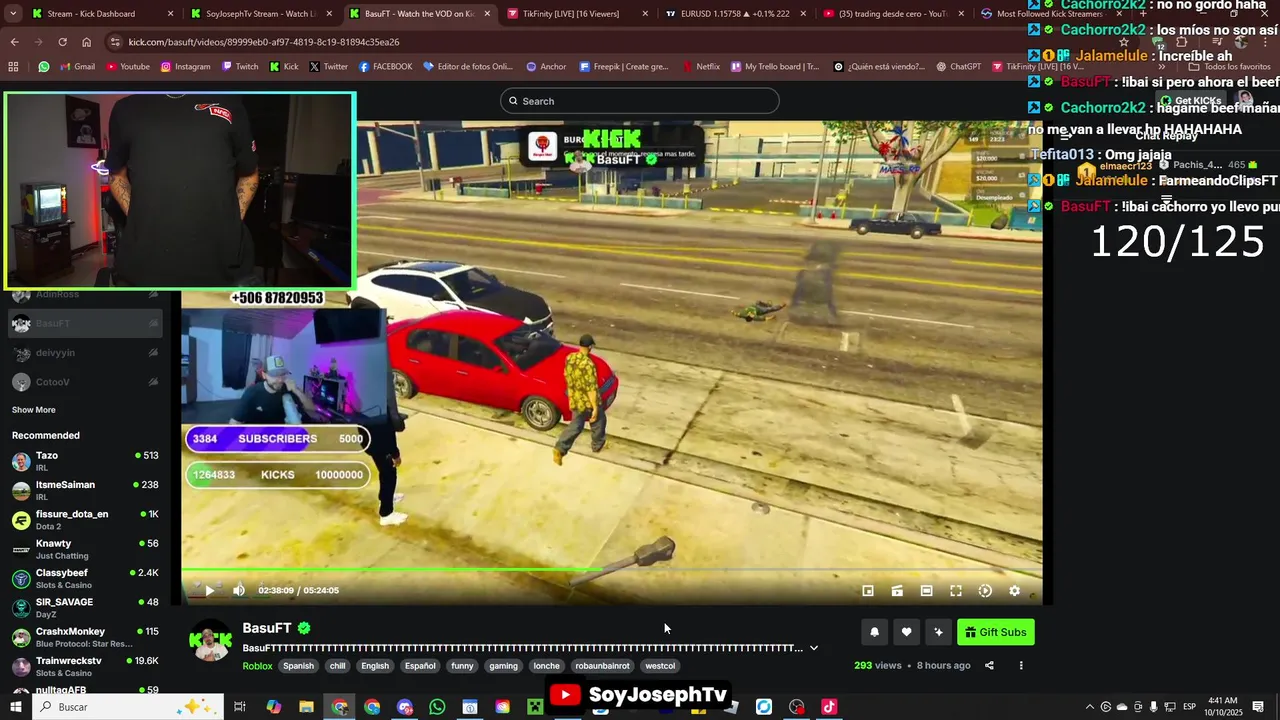This screenshot has height=720, width=1280.
Task: Open Twitch bookmark
Action: tap(239, 67)
